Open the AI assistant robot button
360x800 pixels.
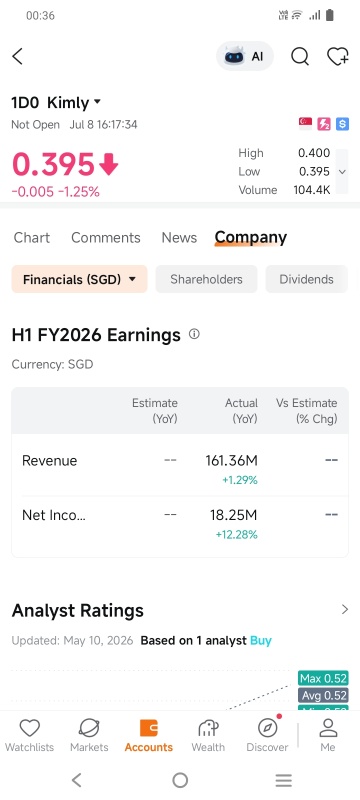click(245, 56)
